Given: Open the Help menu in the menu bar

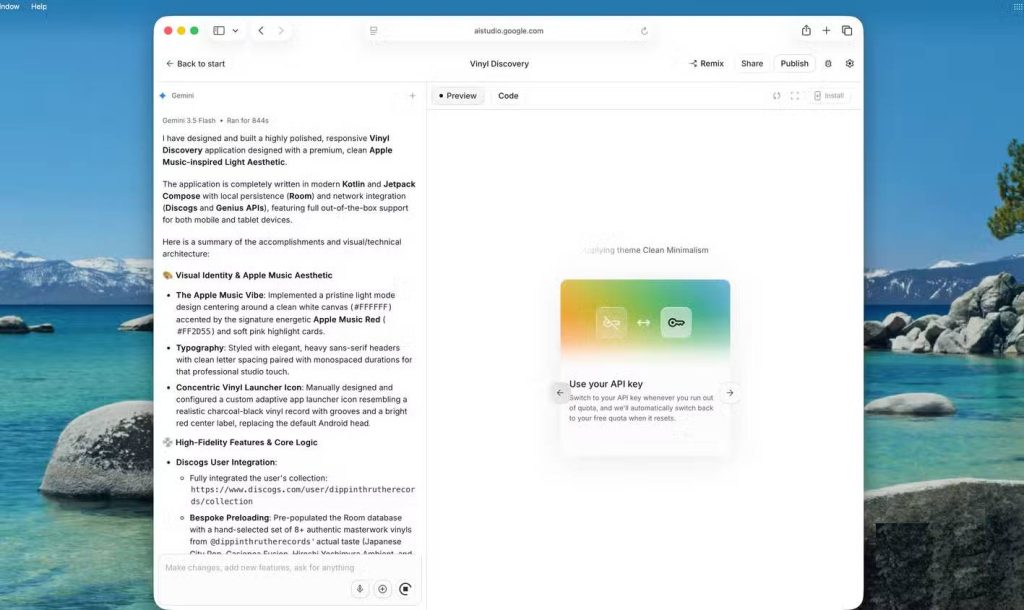Looking at the screenshot, I should (39, 7).
